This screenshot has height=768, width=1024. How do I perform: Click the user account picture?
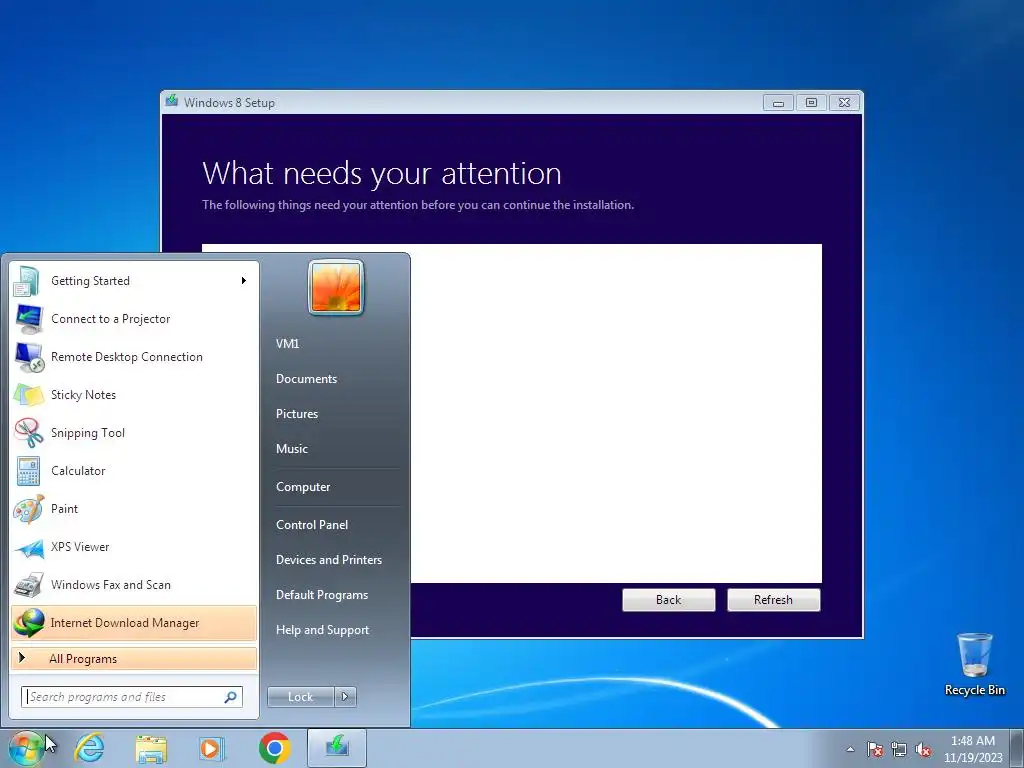(336, 287)
